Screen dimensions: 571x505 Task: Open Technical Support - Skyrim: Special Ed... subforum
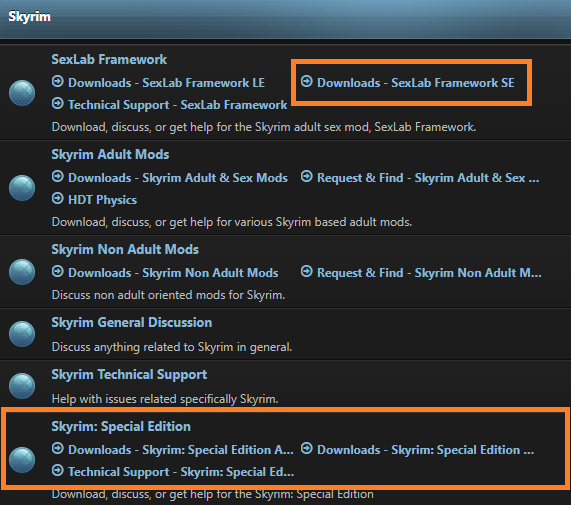[181, 472]
